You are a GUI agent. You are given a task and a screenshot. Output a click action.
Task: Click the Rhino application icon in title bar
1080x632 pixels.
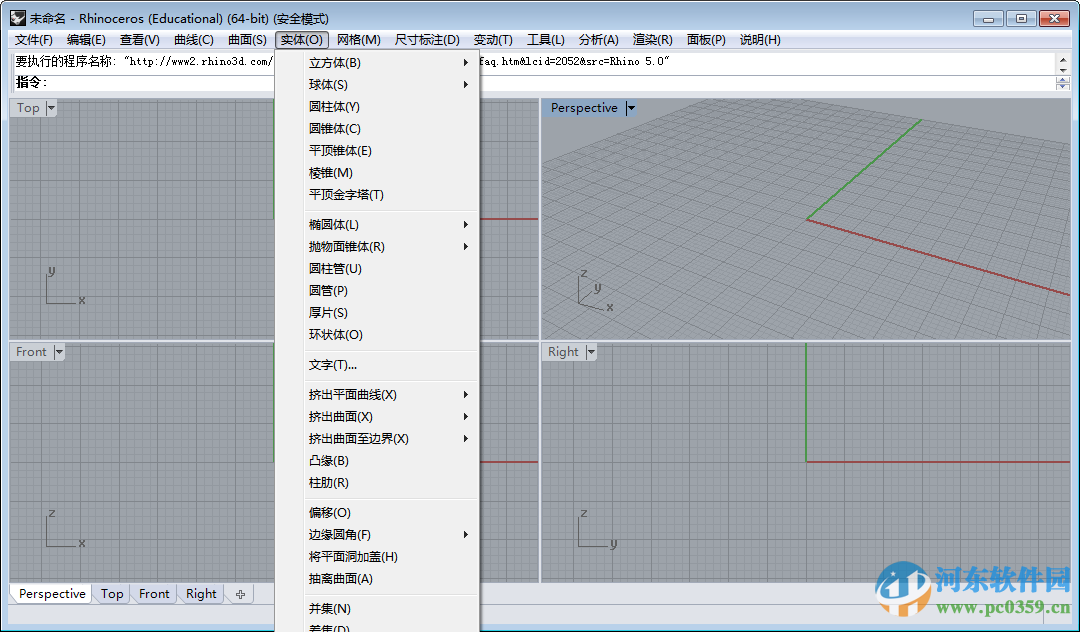[x=18, y=18]
